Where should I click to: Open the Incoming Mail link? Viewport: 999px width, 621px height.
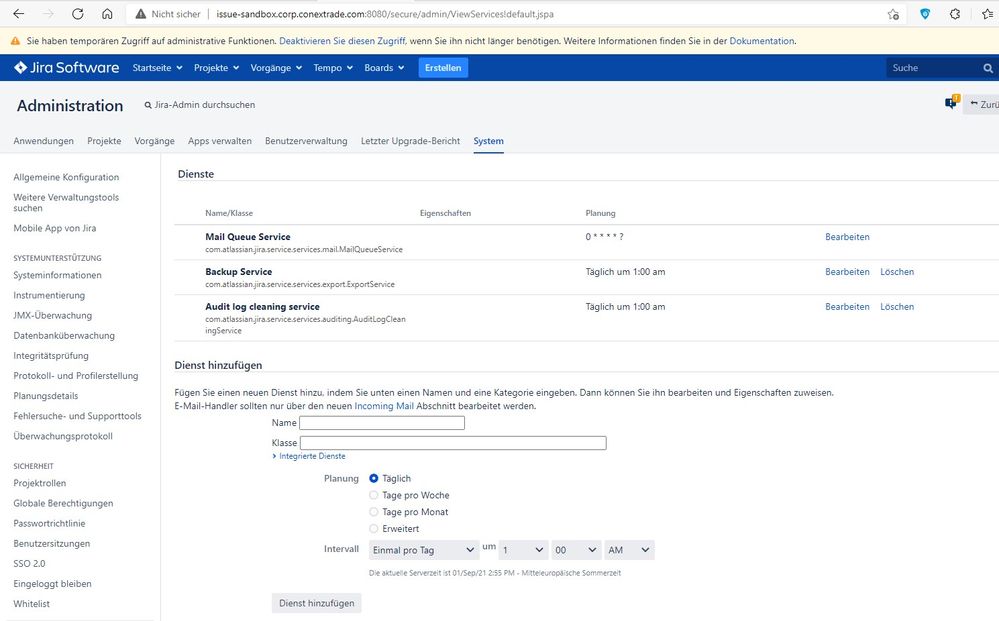point(384,406)
